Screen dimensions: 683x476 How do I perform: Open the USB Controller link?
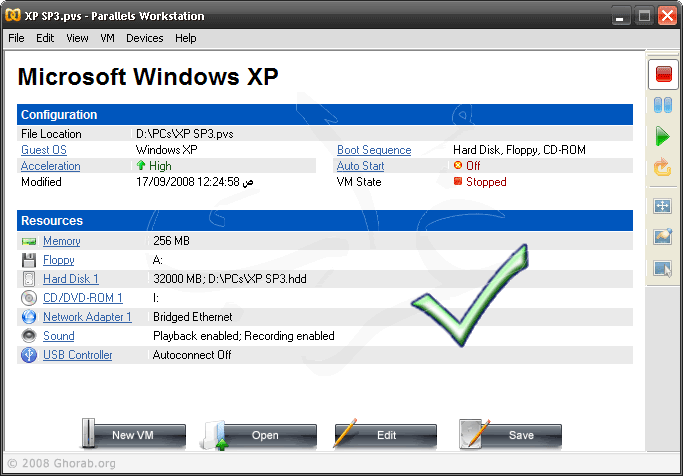78,355
